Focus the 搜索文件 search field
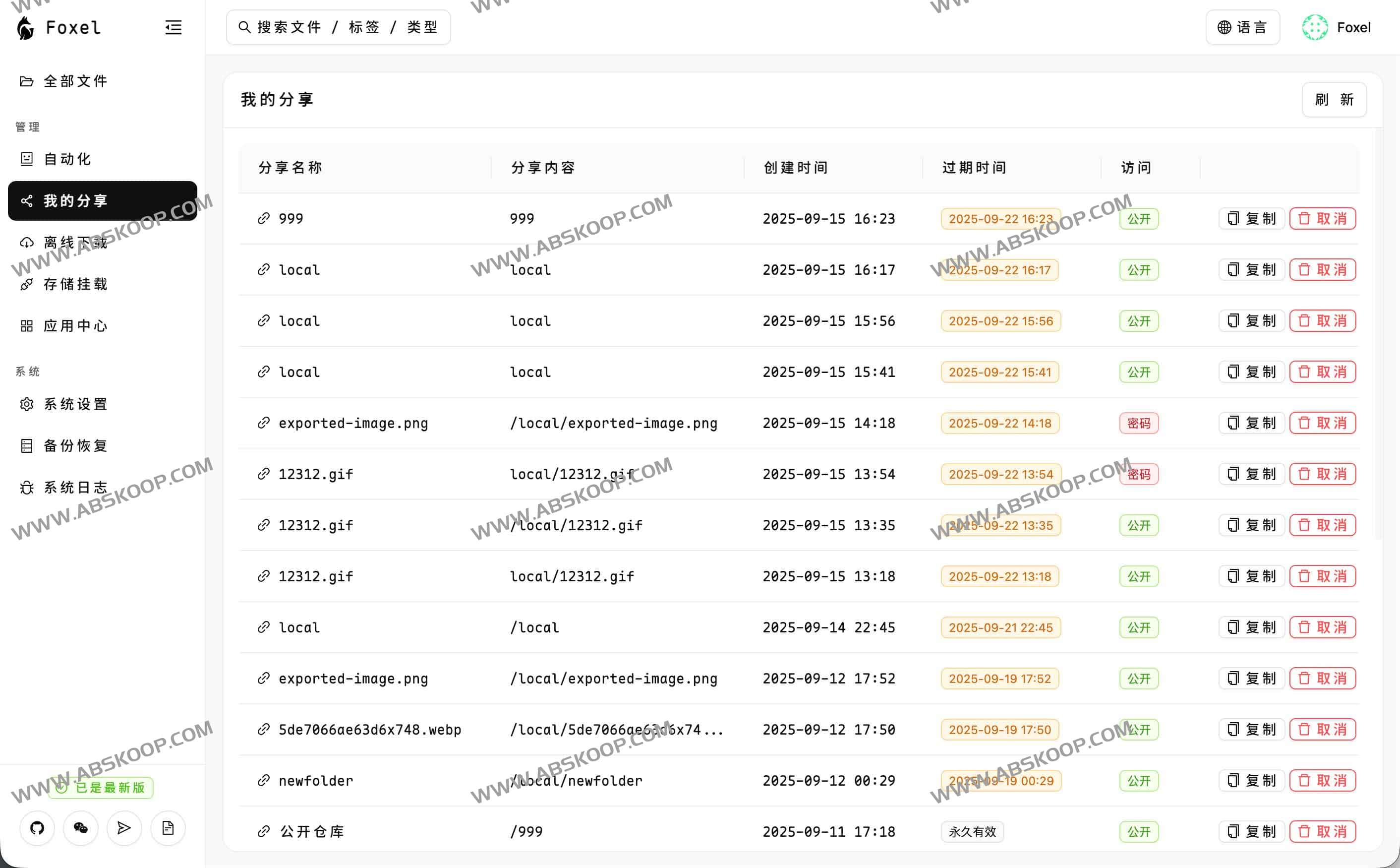1400x868 pixels. [339, 28]
